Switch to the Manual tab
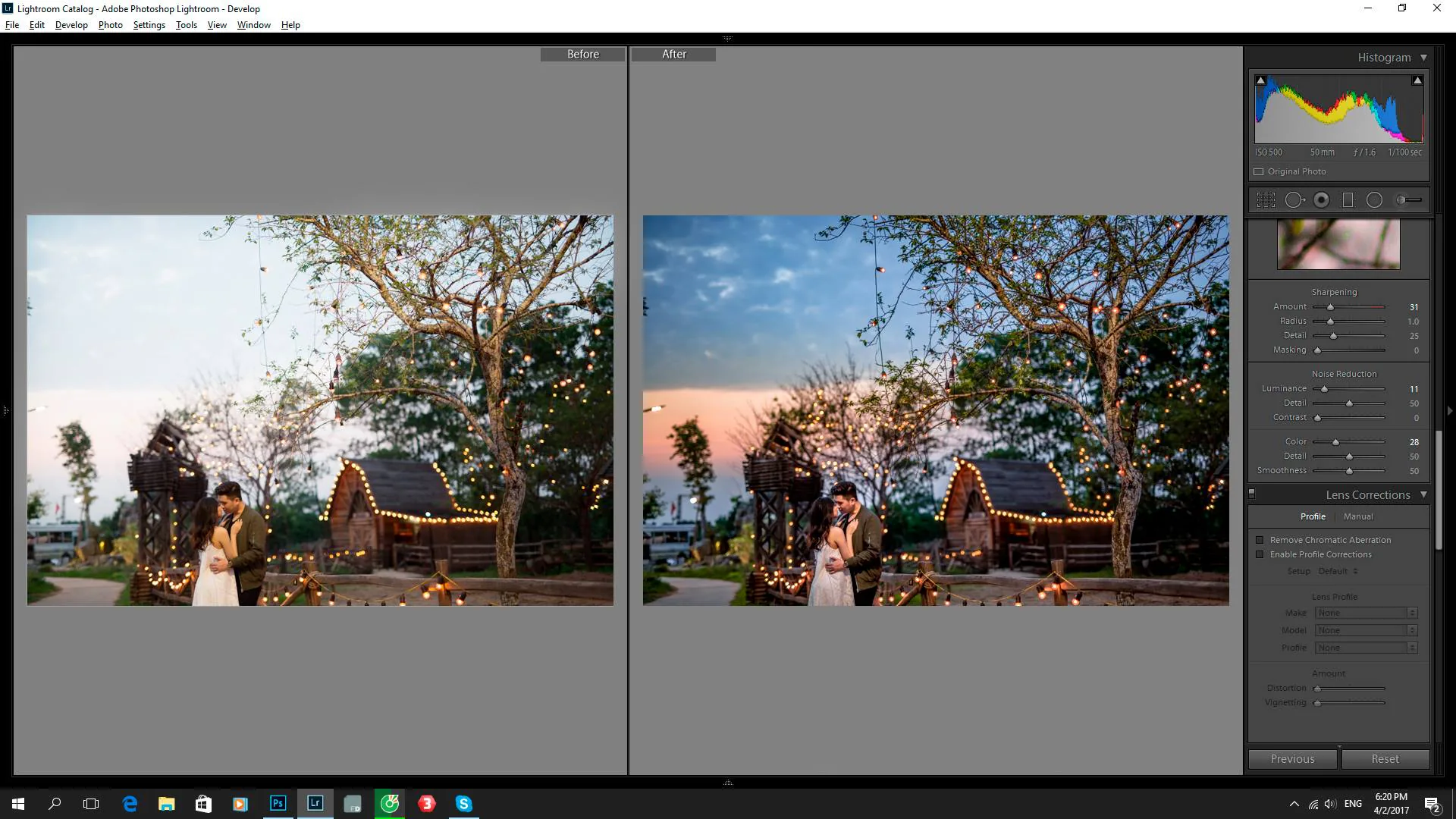 pyautogui.click(x=1358, y=516)
